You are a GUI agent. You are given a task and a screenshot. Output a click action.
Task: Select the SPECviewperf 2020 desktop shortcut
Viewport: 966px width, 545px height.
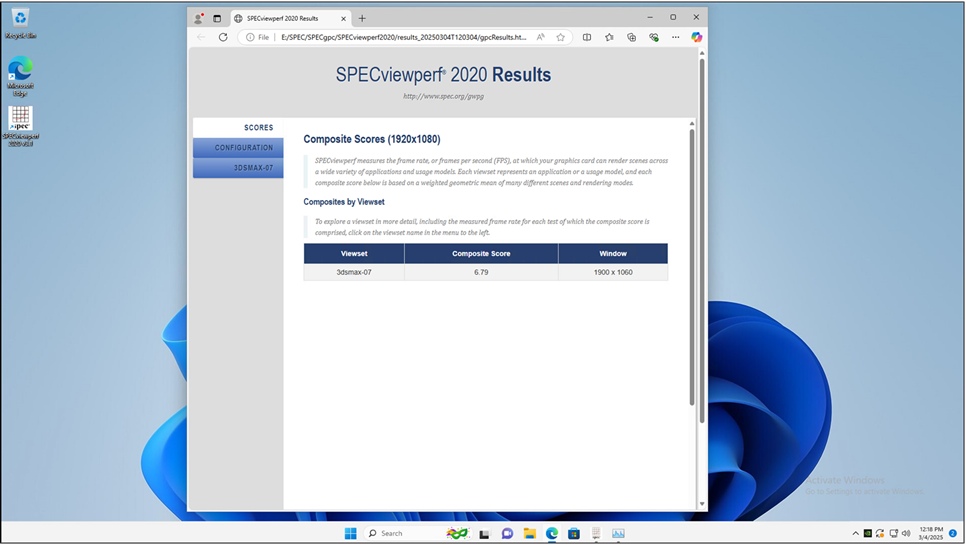(x=20, y=126)
